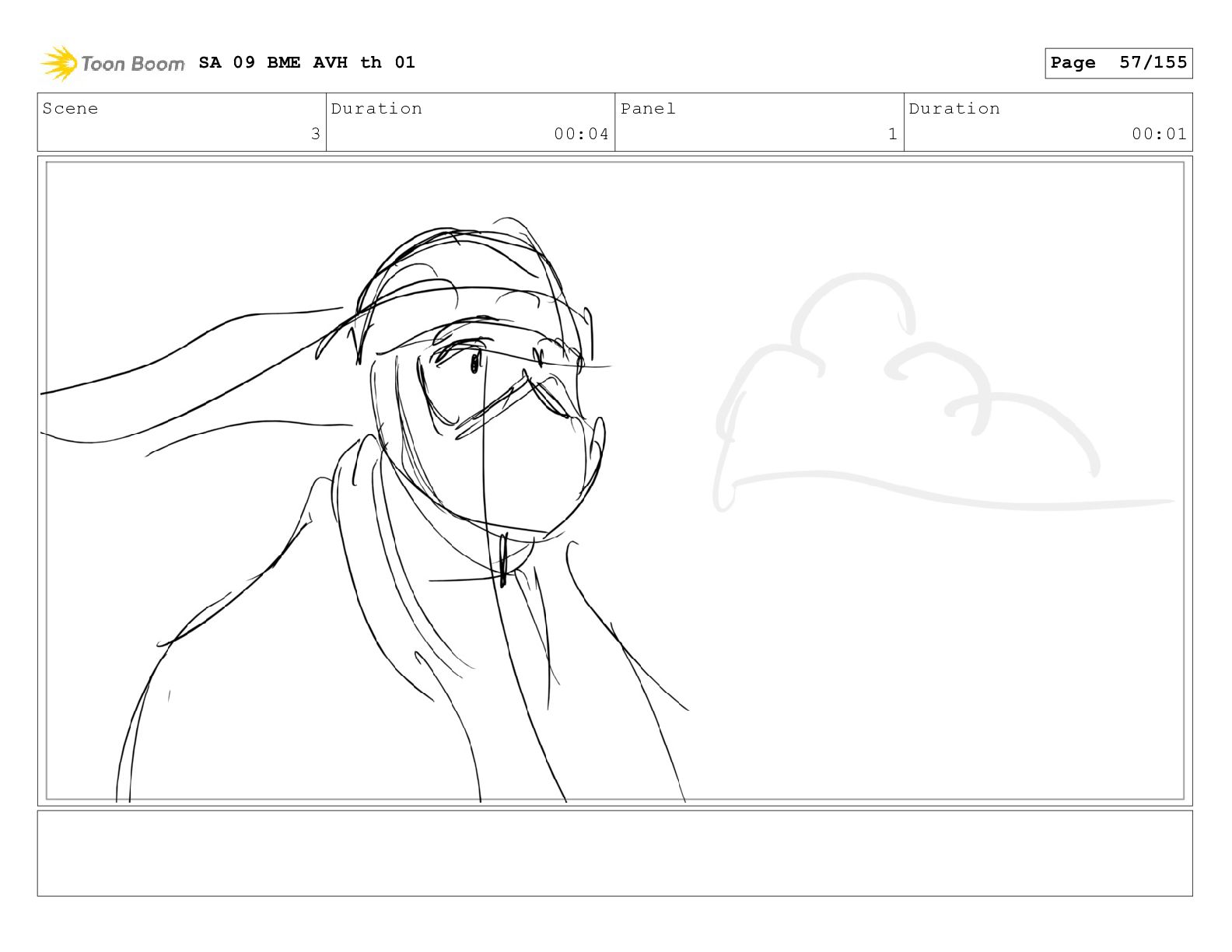Select the title text 'SA 09 BME AVH th 01'
The image size is (1232, 952).
pos(307,62)
